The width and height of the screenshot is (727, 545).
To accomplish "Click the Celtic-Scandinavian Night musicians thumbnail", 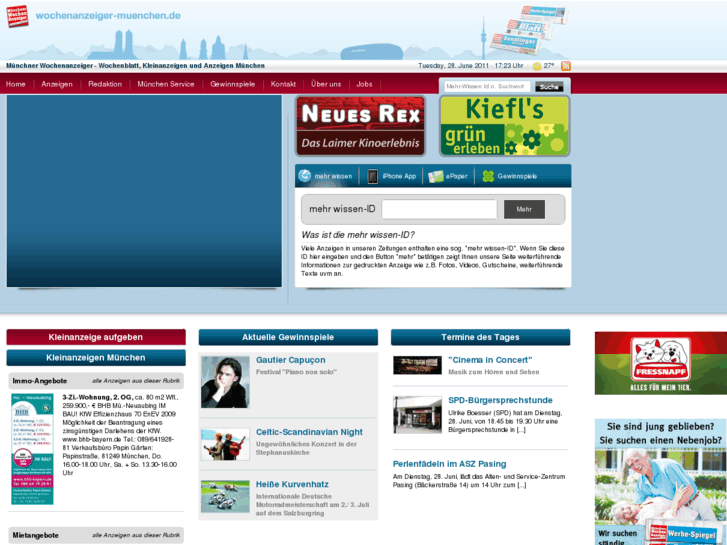I will [225, 444].
